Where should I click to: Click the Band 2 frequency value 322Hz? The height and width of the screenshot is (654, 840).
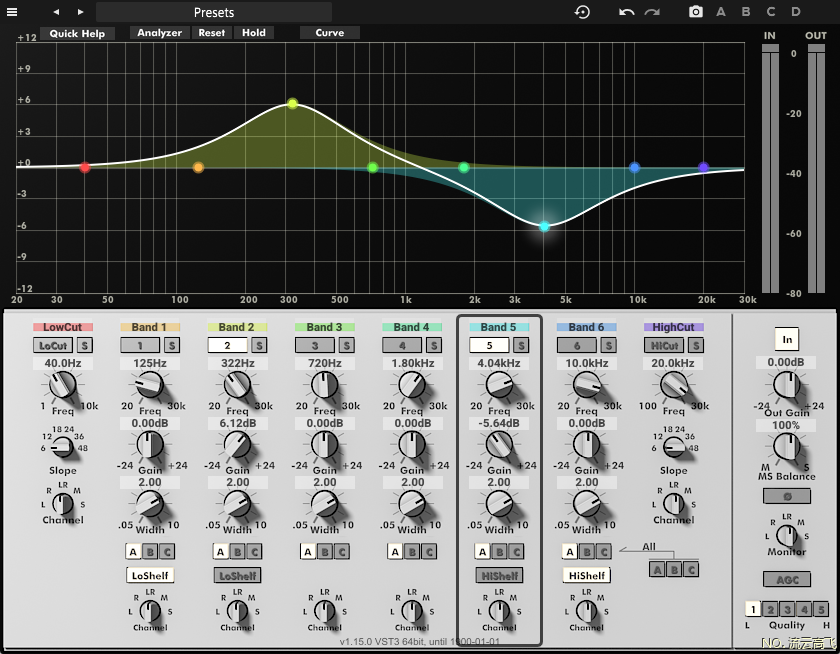tap(237, 363)
